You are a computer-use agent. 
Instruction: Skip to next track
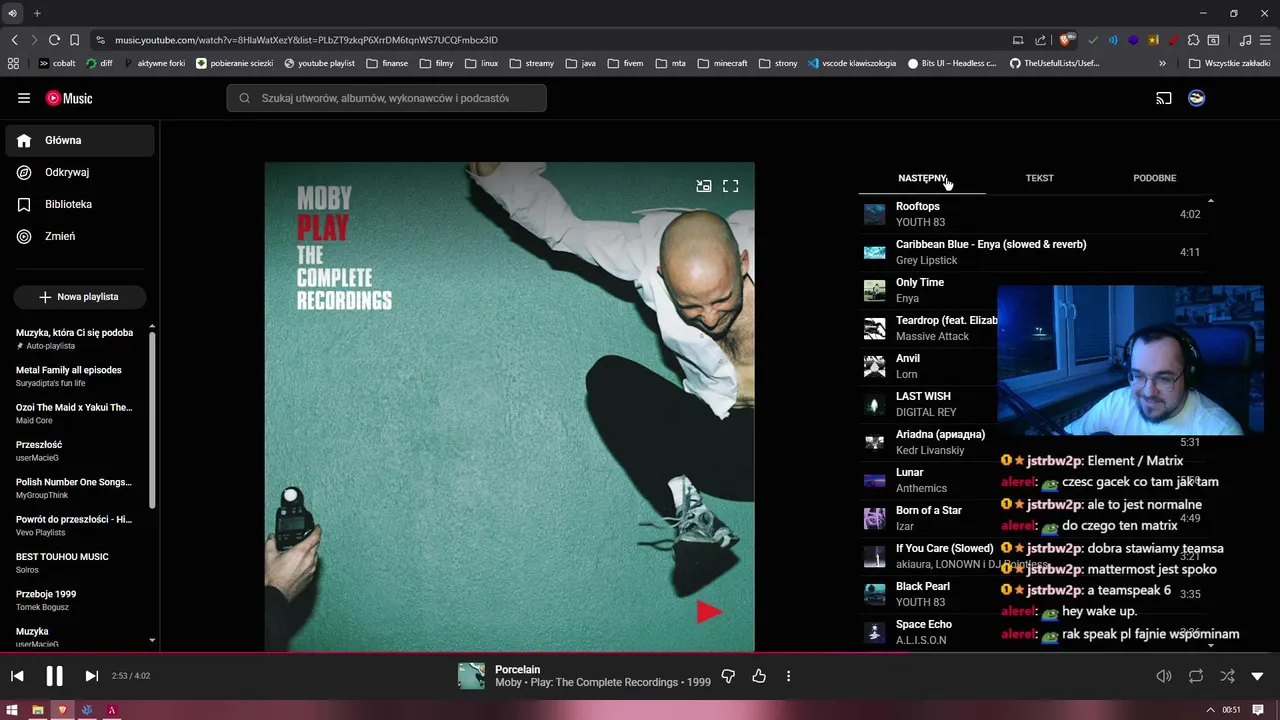point(91,676)
